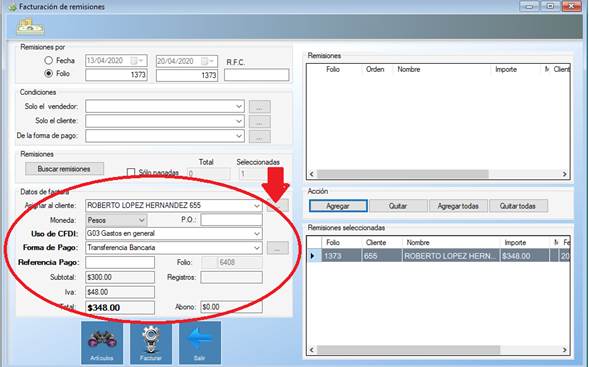
Task: Click the Salir blue arrow icon
Action: (199, 343)
